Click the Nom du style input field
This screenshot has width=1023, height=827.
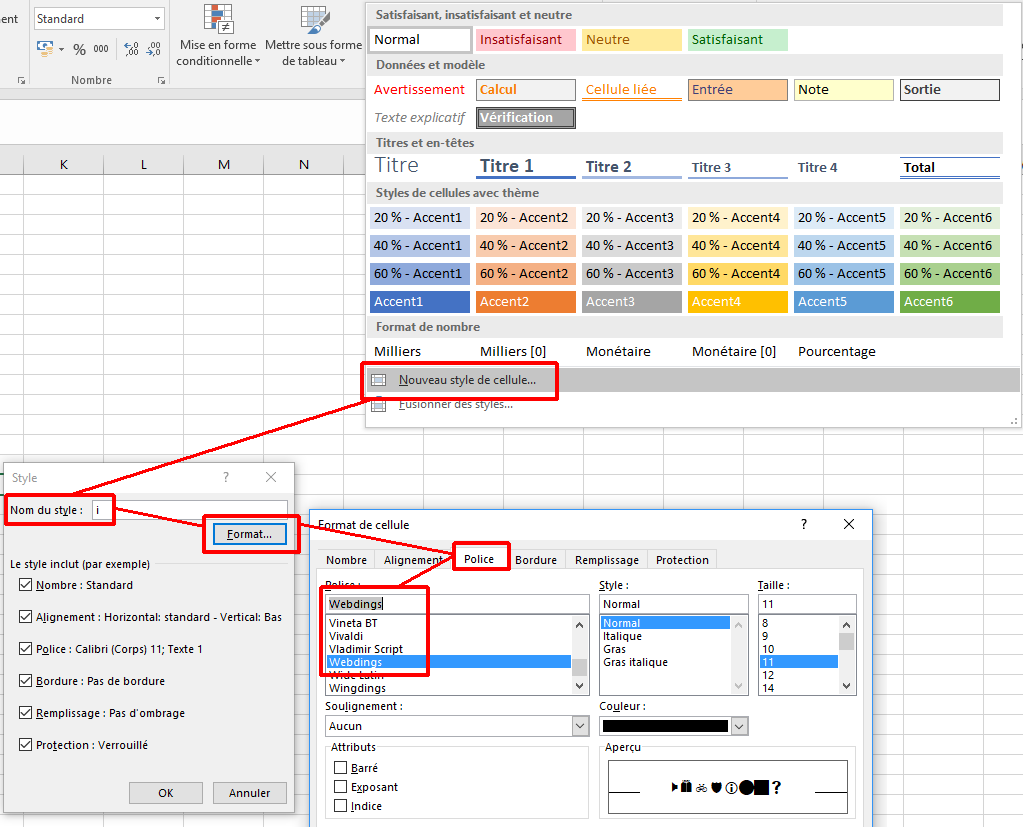[x=189, y=510]
